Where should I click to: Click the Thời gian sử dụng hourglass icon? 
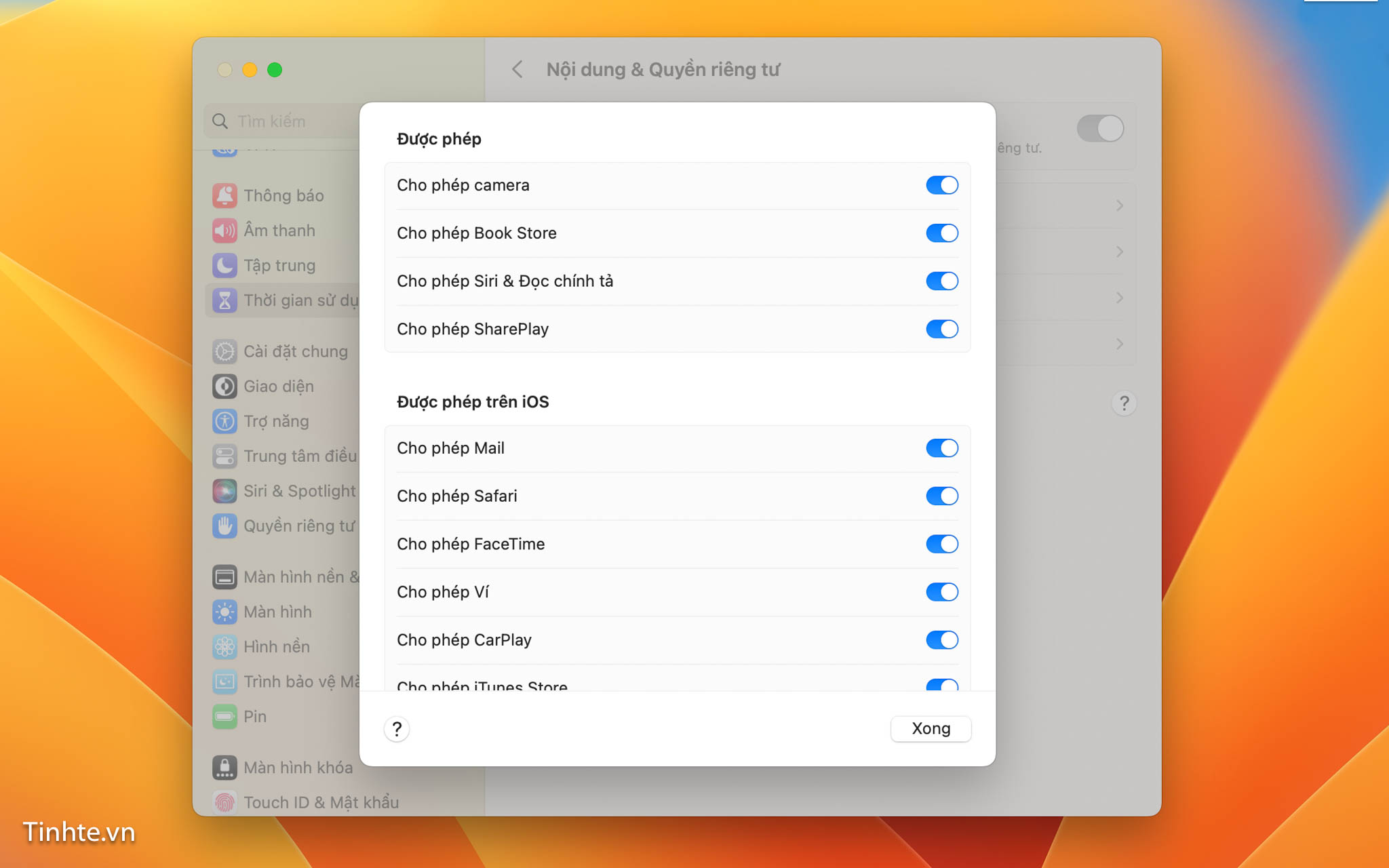[x=224, y=300]
